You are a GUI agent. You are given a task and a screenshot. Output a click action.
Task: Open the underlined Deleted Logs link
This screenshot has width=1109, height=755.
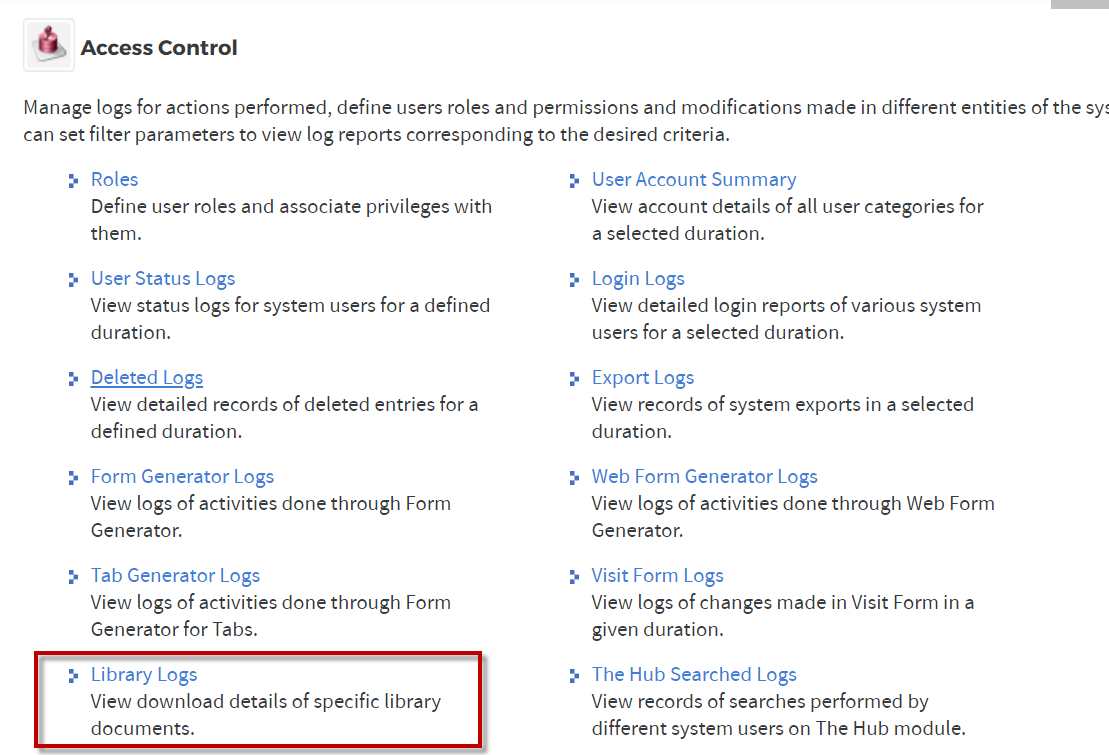pyautogui.click(x=146, y=378)
